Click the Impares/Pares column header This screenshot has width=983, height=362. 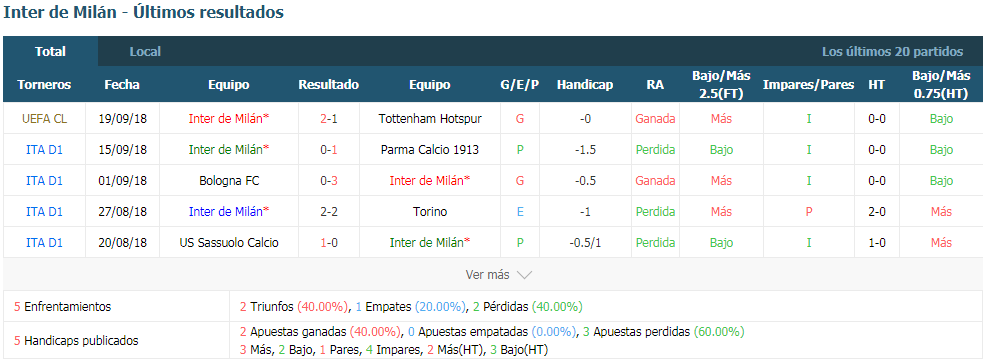(x=808, y=85)
